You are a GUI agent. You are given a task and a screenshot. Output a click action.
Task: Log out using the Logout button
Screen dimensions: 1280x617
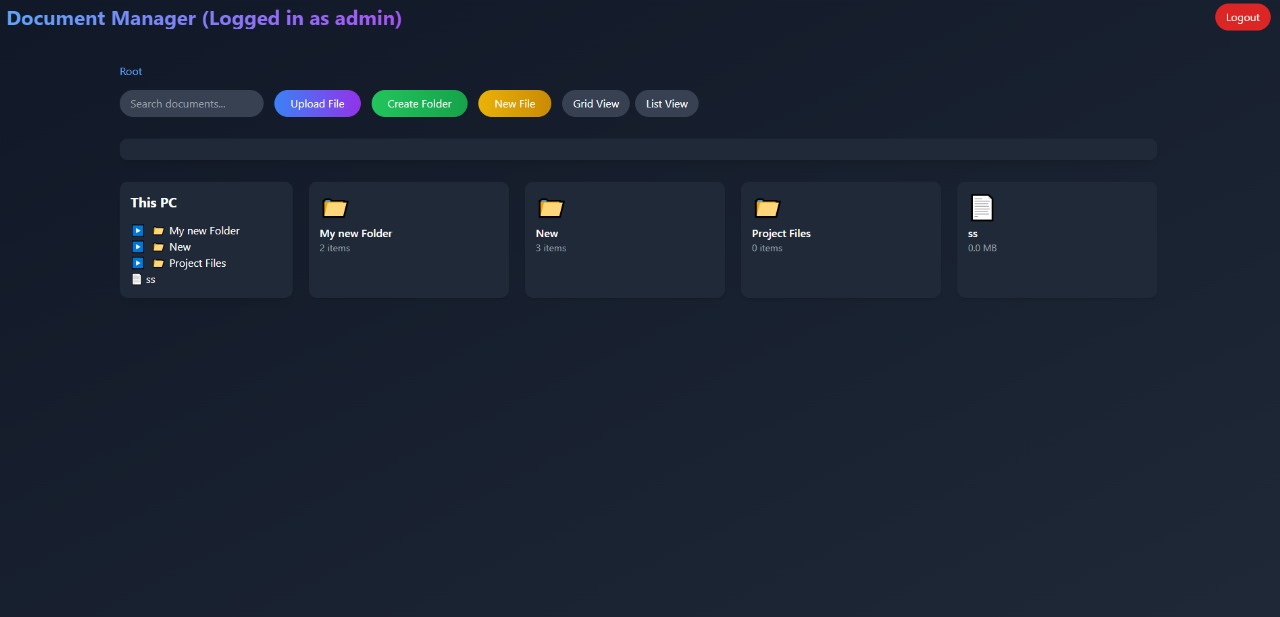[1242, 17]
